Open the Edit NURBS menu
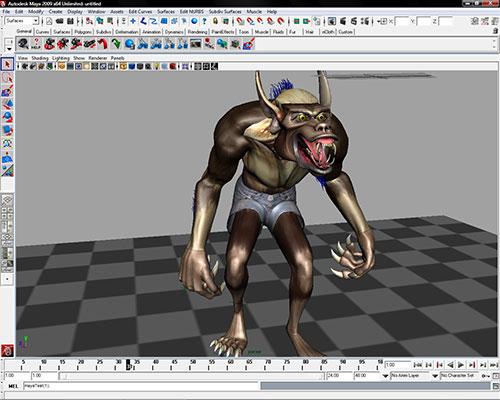Viewport: 500px width, 400px height. [192, 11]
